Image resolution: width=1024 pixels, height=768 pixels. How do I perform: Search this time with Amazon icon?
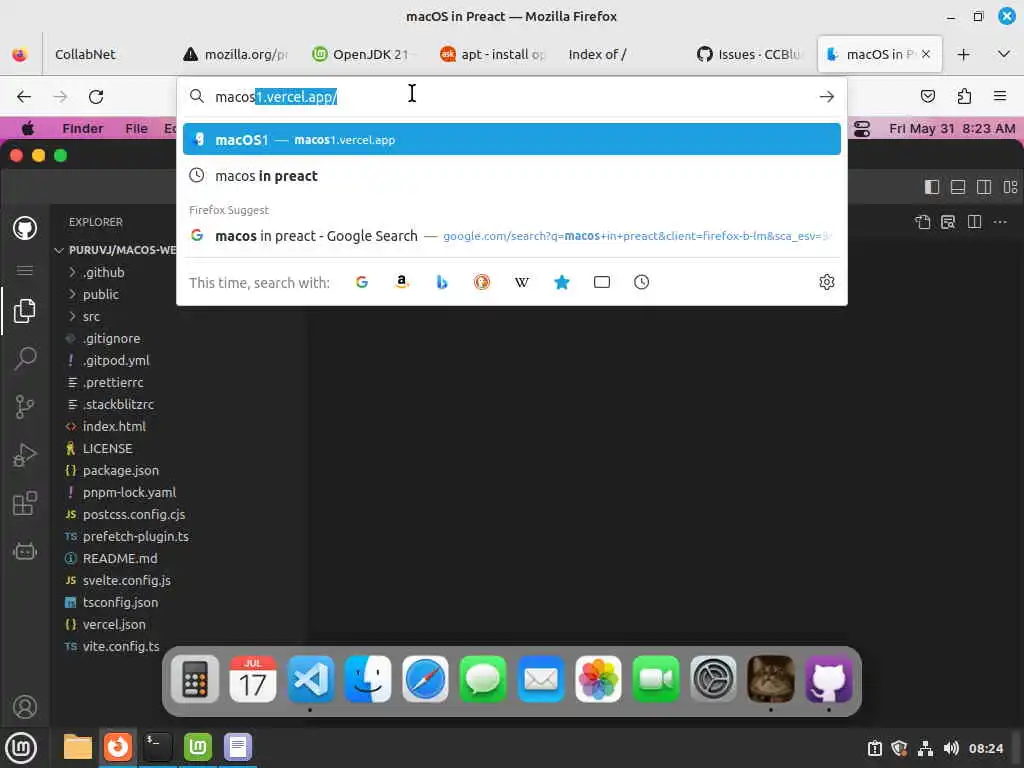(402, 282)
